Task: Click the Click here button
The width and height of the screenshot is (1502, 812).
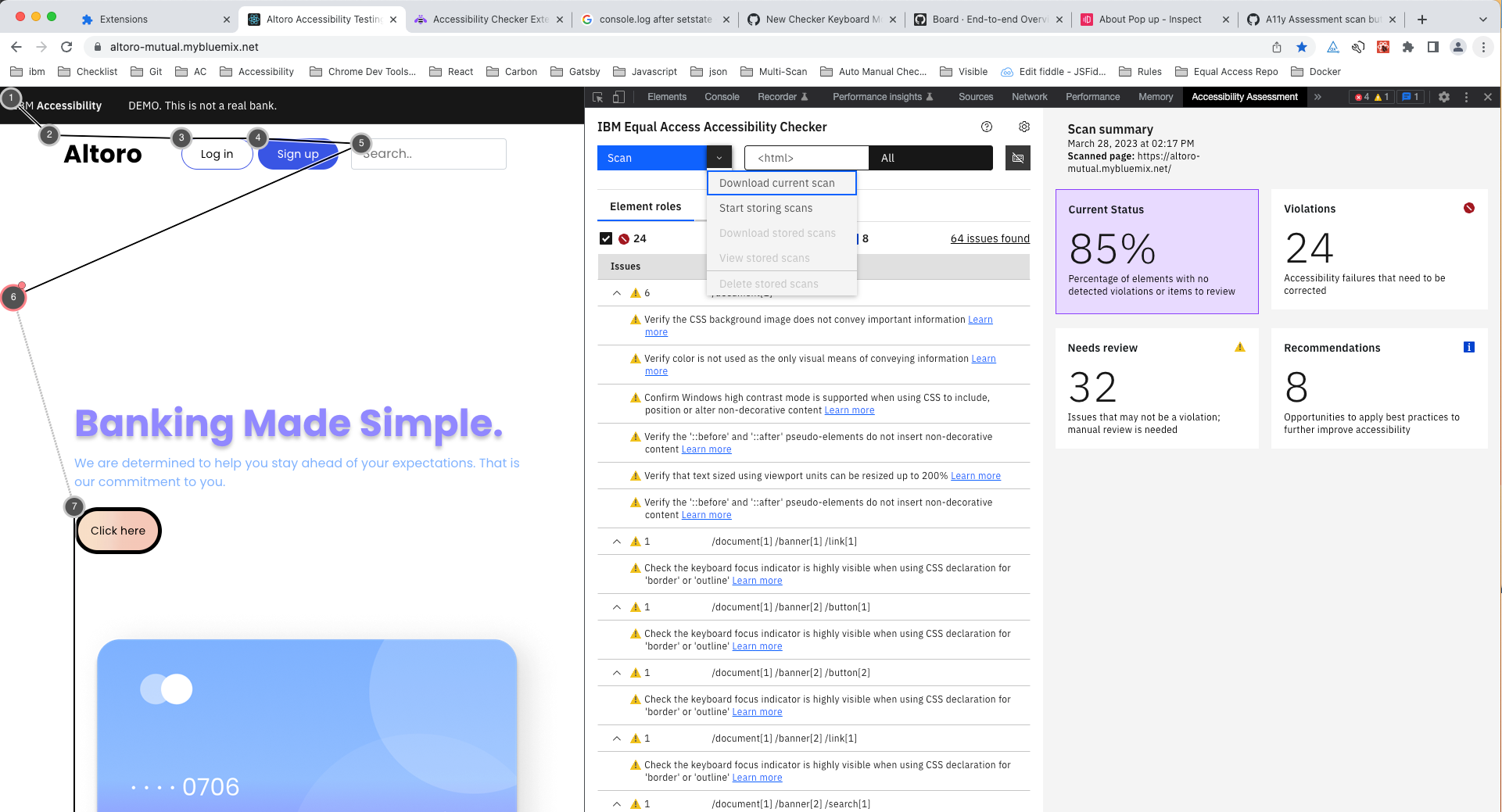Action: (118, 531)
